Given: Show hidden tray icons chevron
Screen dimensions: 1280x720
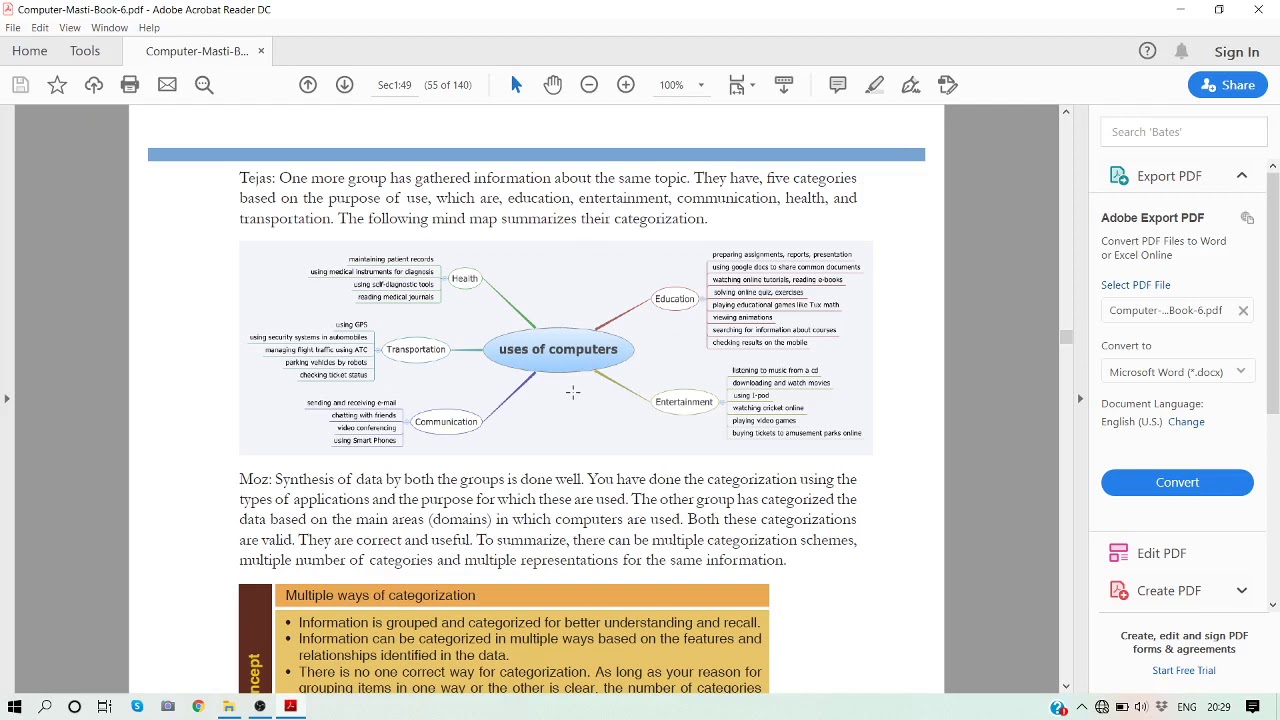Looking at the screenshot, I should pos(1081,708).
